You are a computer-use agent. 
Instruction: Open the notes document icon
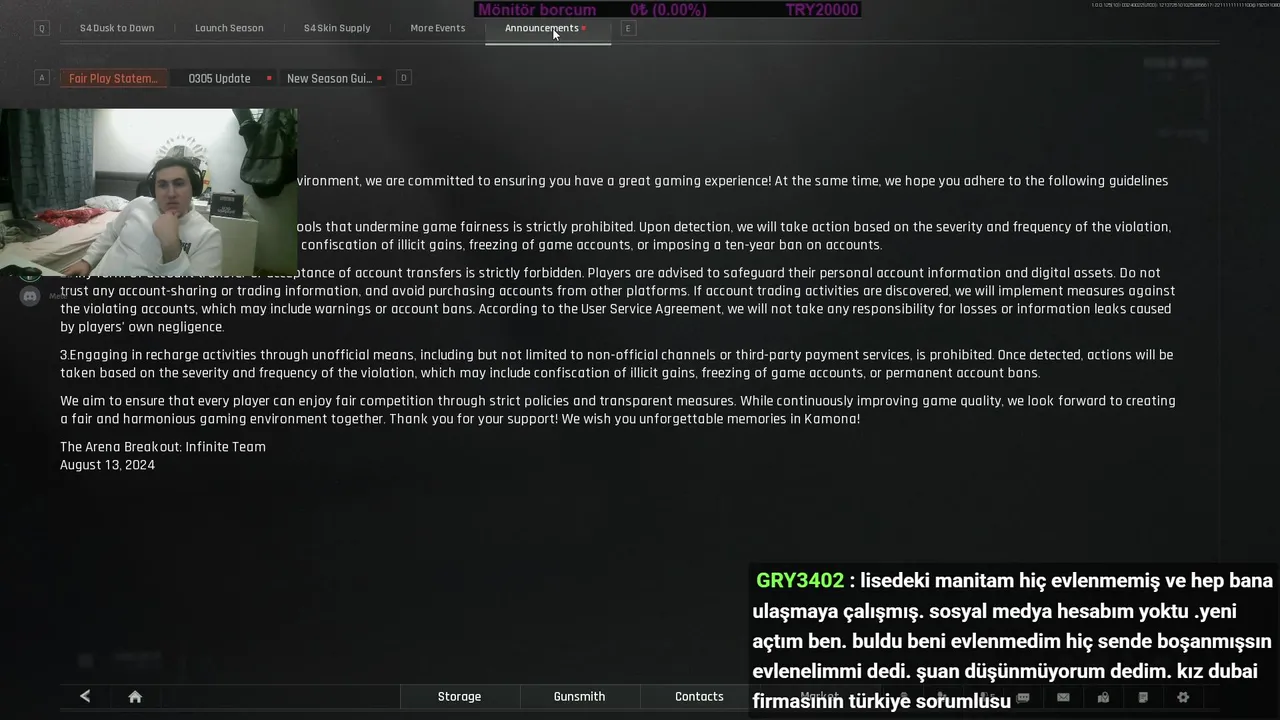[1143, 697]
